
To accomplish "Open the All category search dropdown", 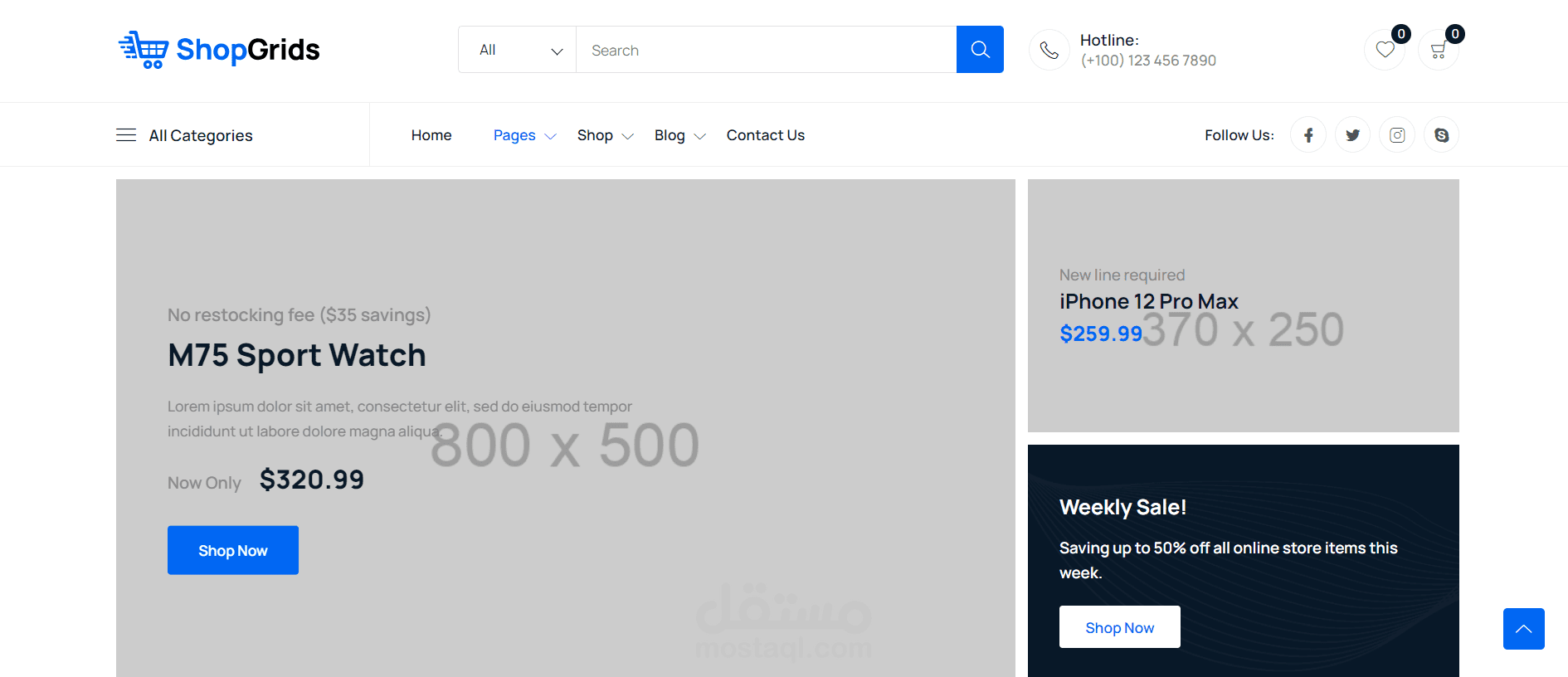I will pyautogui.click(x=518, y=50).
